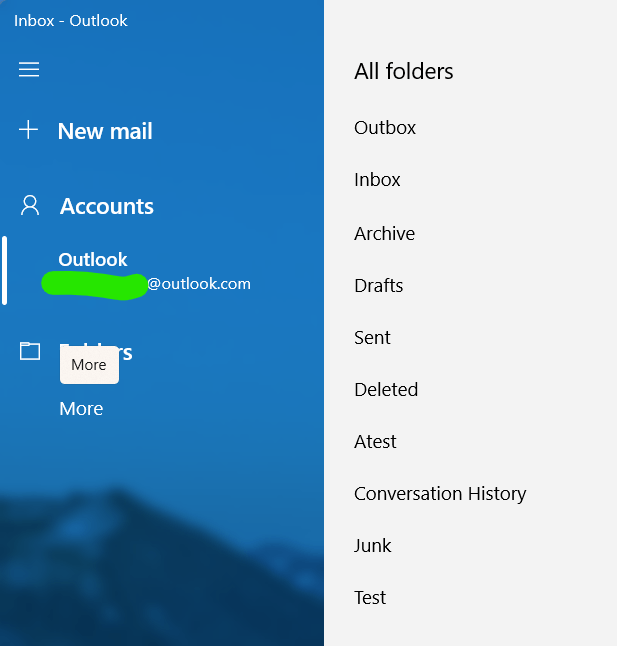Open the Archive folder
617x646 pixels.
pos(384,233)
